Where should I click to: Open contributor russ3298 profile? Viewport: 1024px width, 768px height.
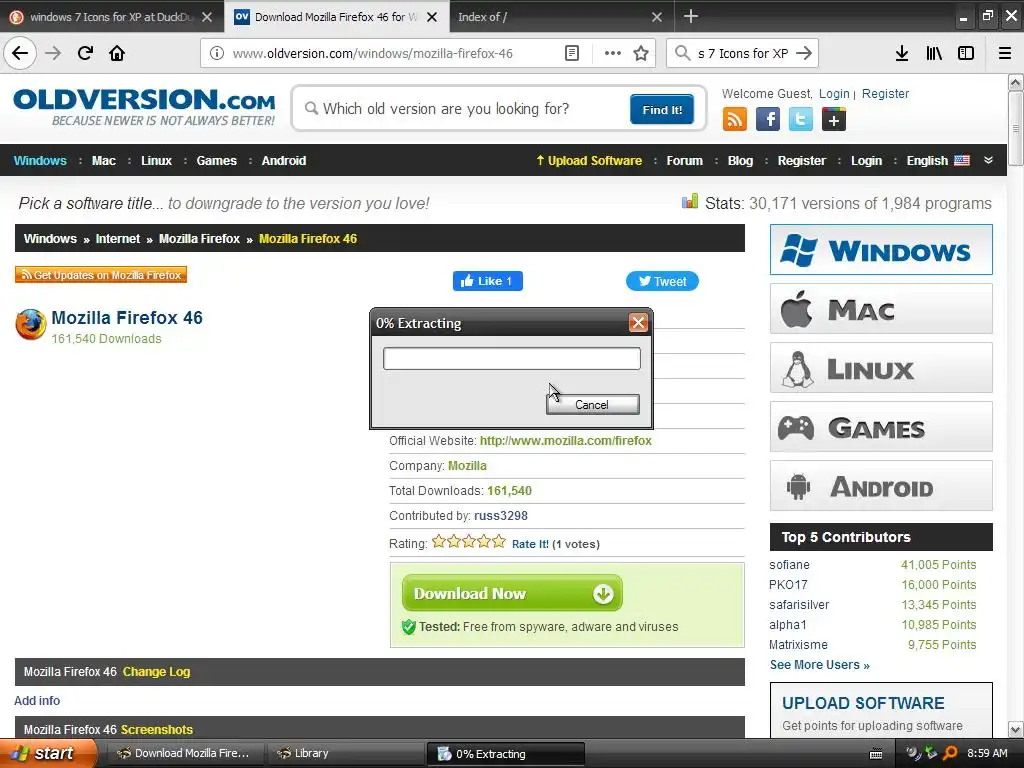[x=501, y=516]
